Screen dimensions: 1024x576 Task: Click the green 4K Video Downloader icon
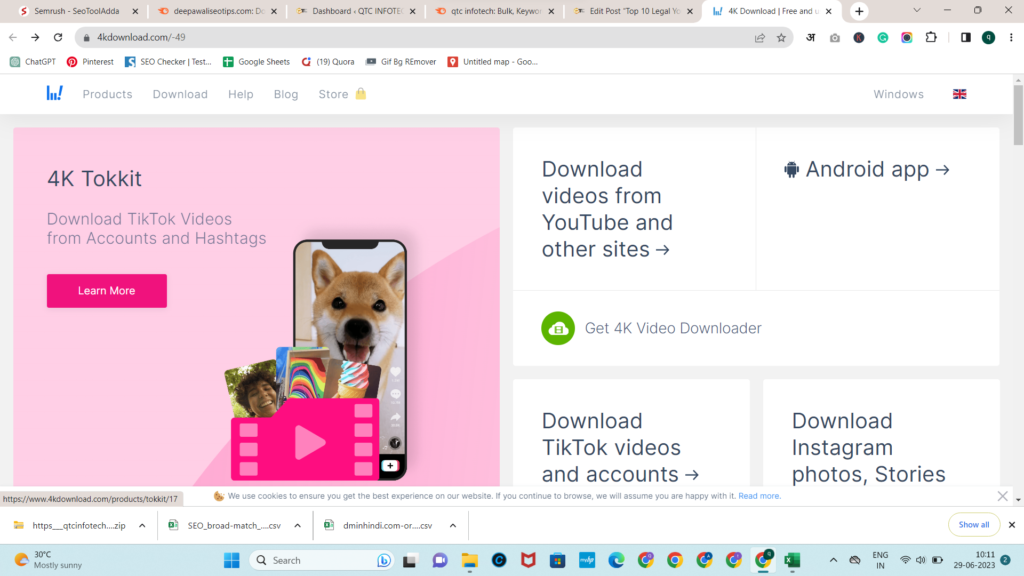(x=558, y=328)
